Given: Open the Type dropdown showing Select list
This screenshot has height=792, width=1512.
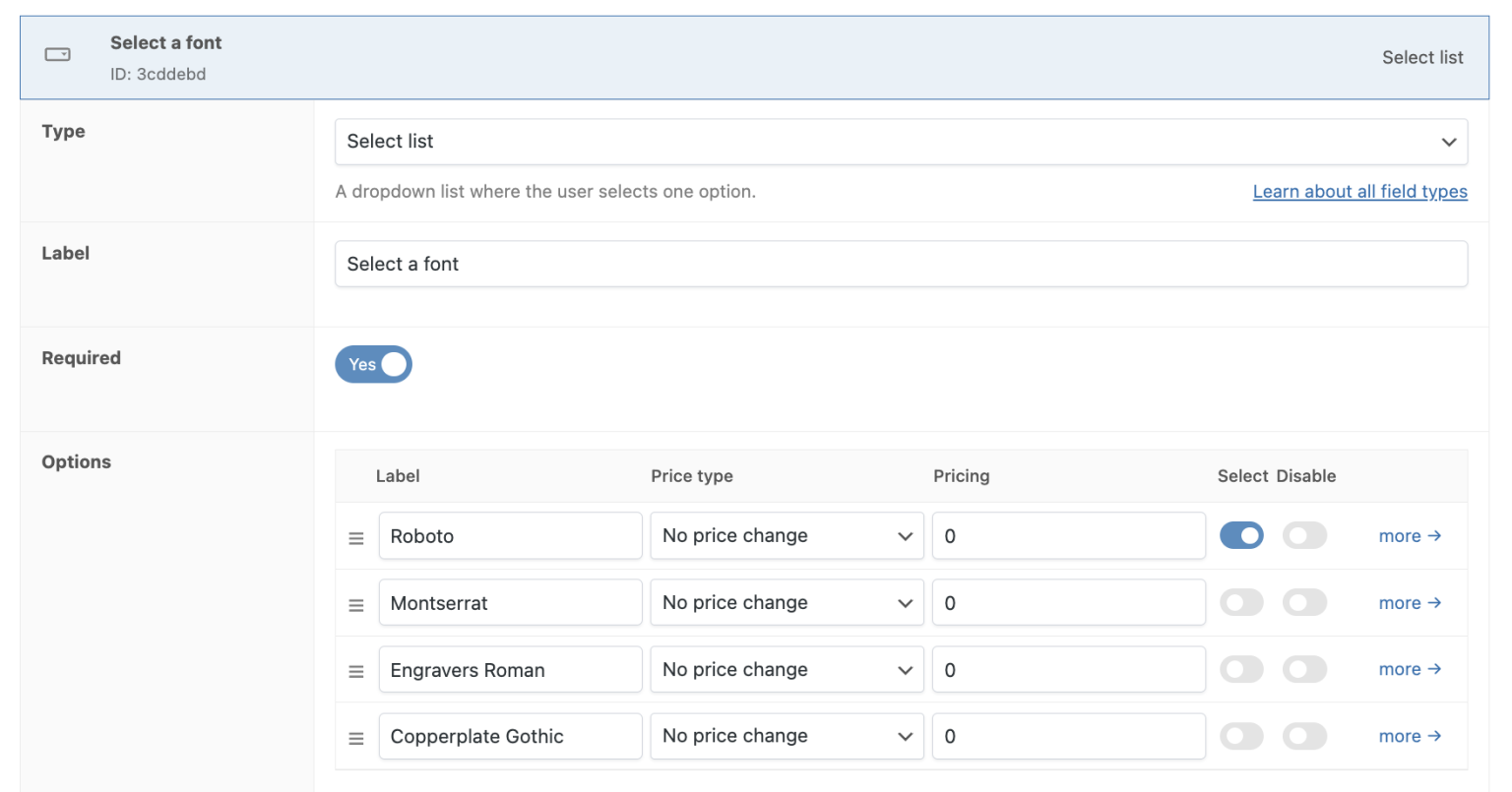Looking at the screenshot, I should (901, 142).
